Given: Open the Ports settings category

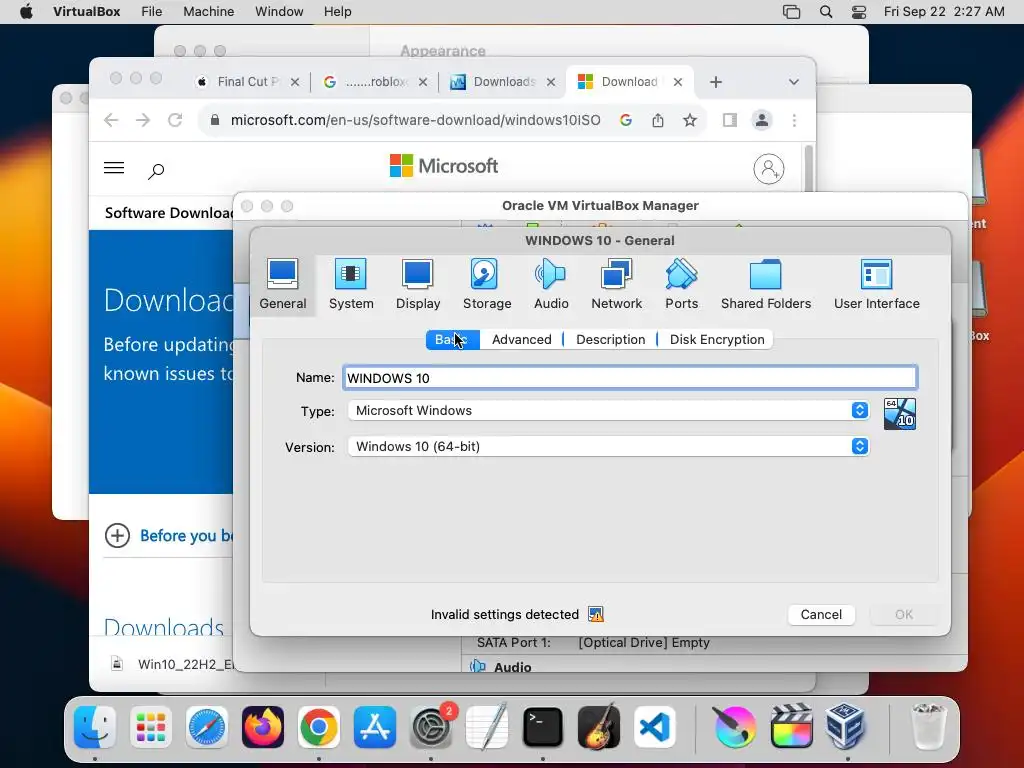Looking at the screenshot, I should point(681,284).
